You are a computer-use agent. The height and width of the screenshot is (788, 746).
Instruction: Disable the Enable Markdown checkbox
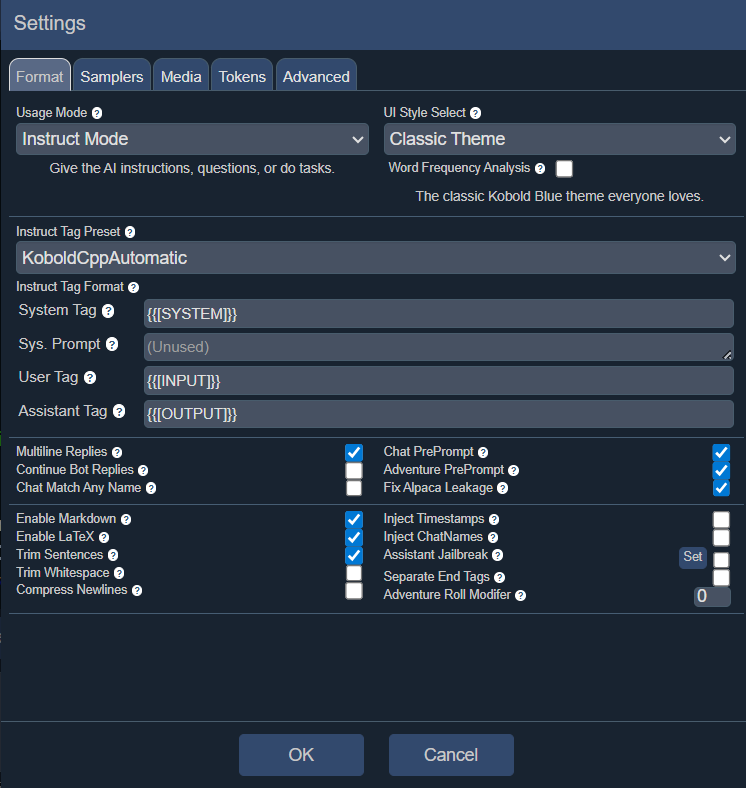tap(354, 520)
